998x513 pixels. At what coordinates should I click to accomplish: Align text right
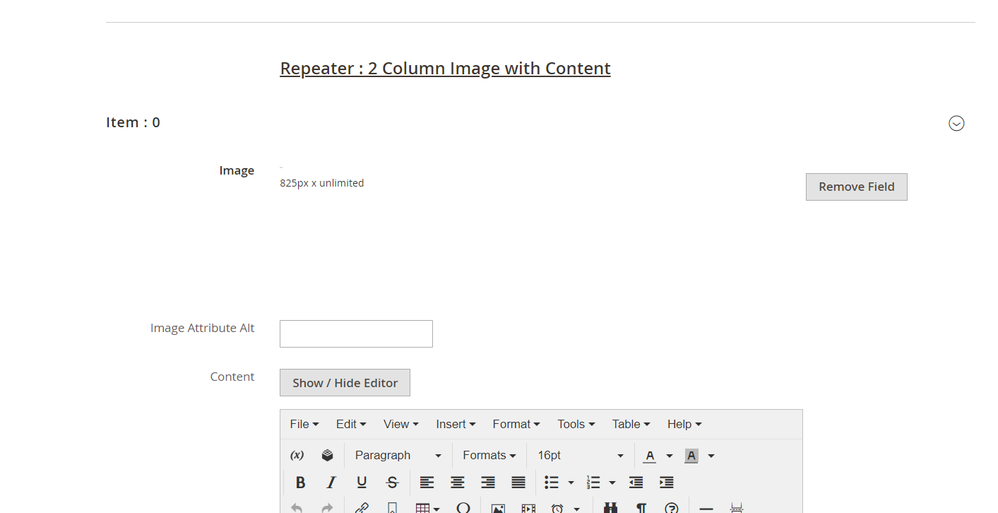488,482
